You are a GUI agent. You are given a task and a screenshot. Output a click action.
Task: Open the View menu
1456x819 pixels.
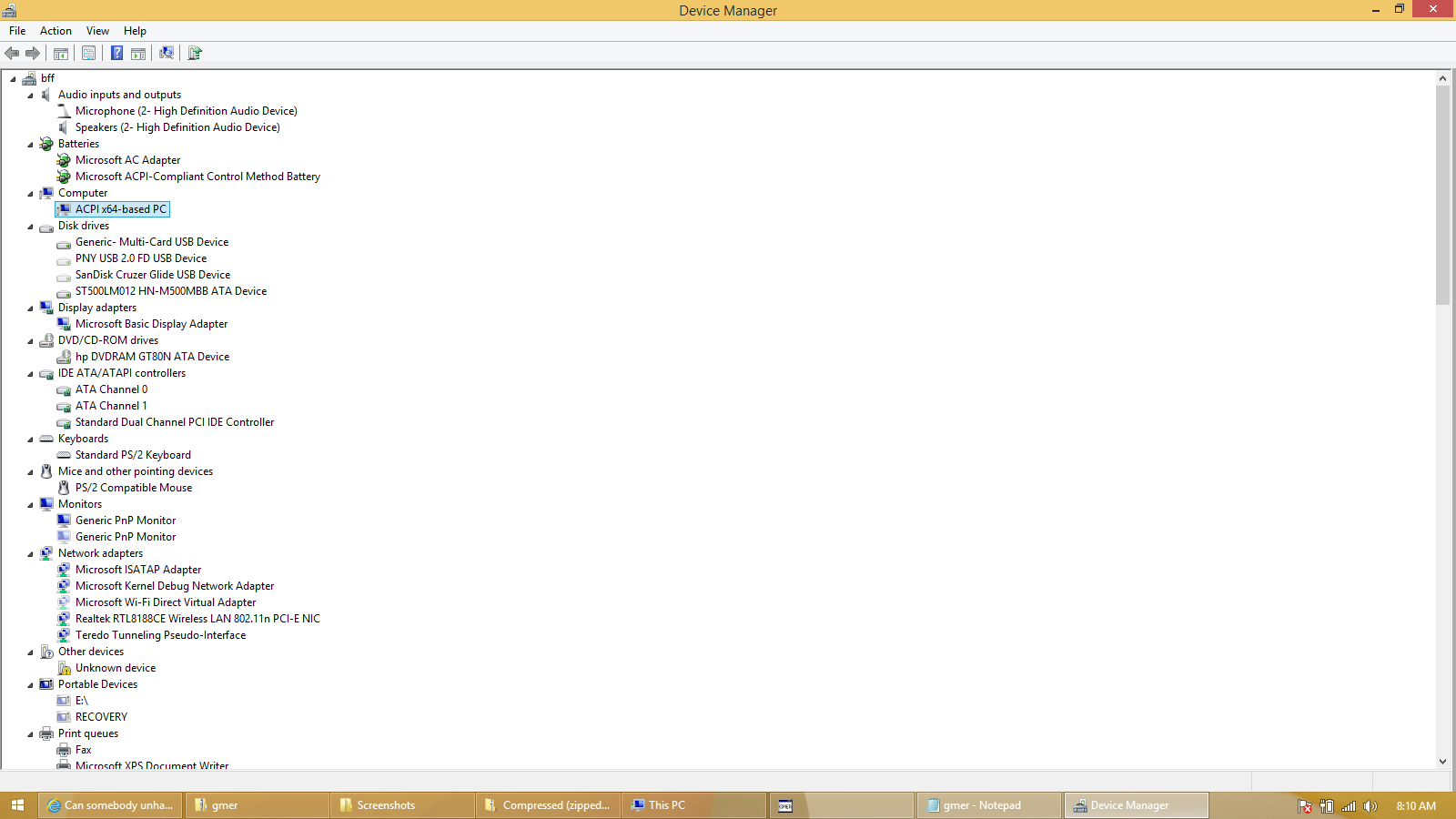tap(97, 31)
